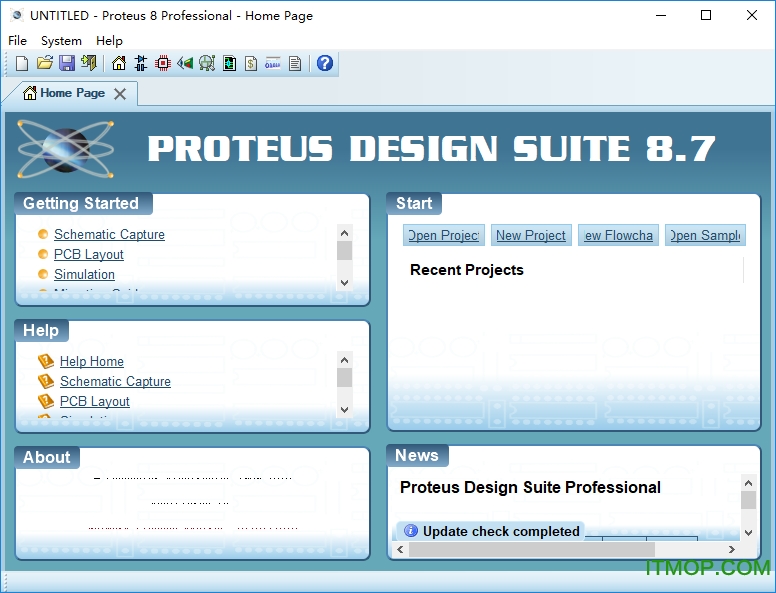
Task: Save project with floppy disk icon
Action: [x=67, y=63]
